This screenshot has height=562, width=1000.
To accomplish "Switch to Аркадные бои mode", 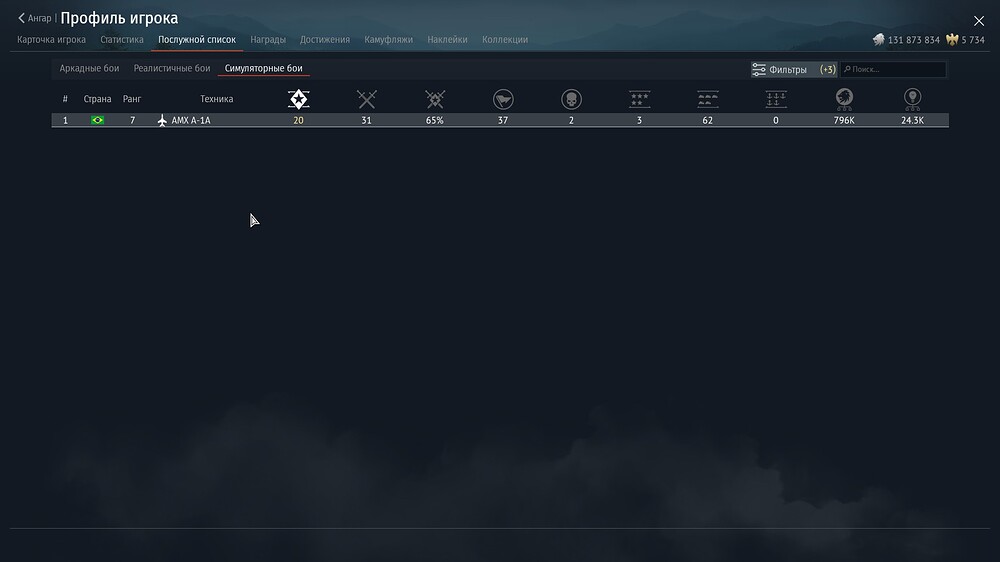I will tap(89, 68).
